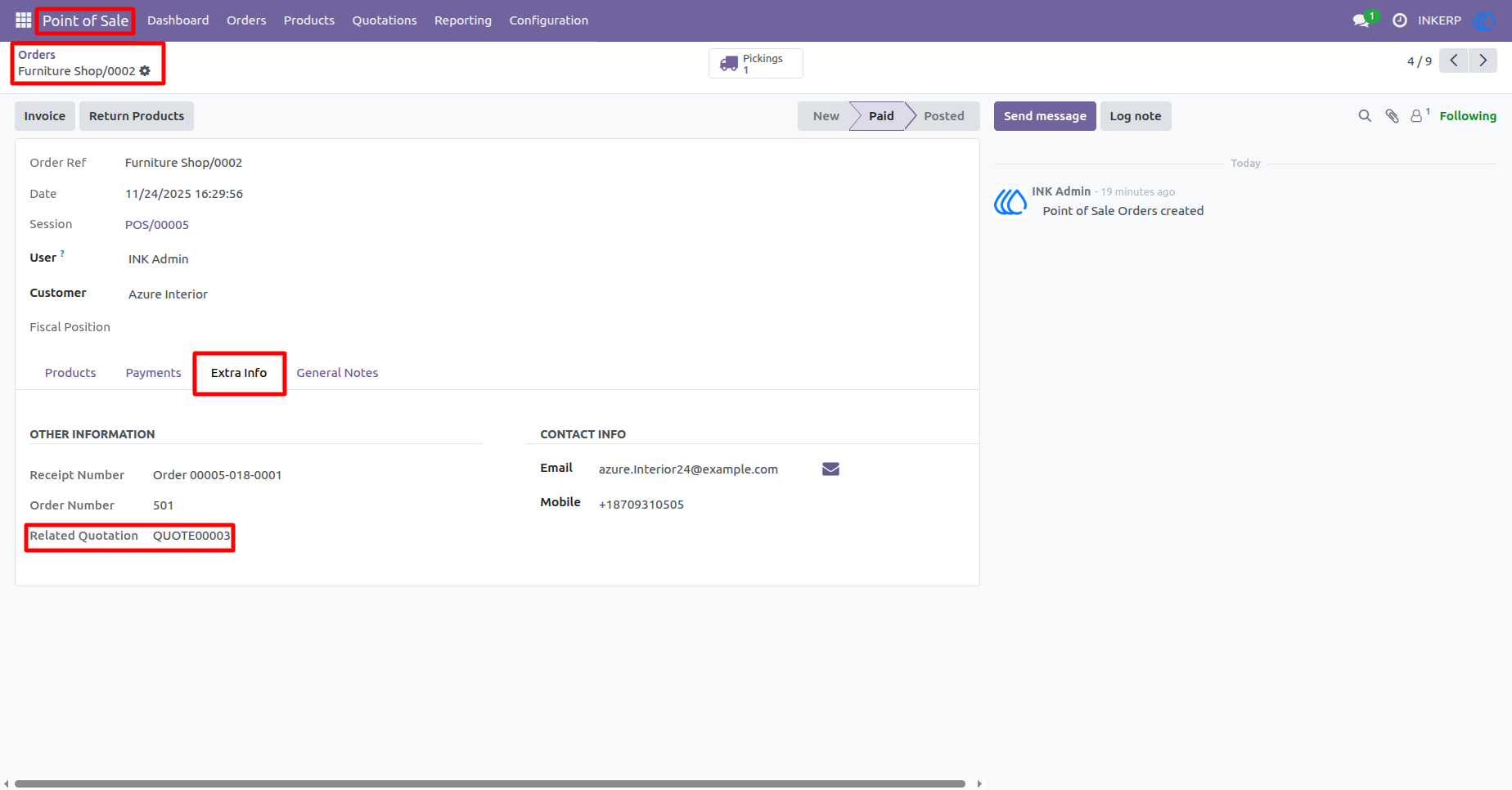
Task: Open the apps grid menu icon
Action: point(23,20)
